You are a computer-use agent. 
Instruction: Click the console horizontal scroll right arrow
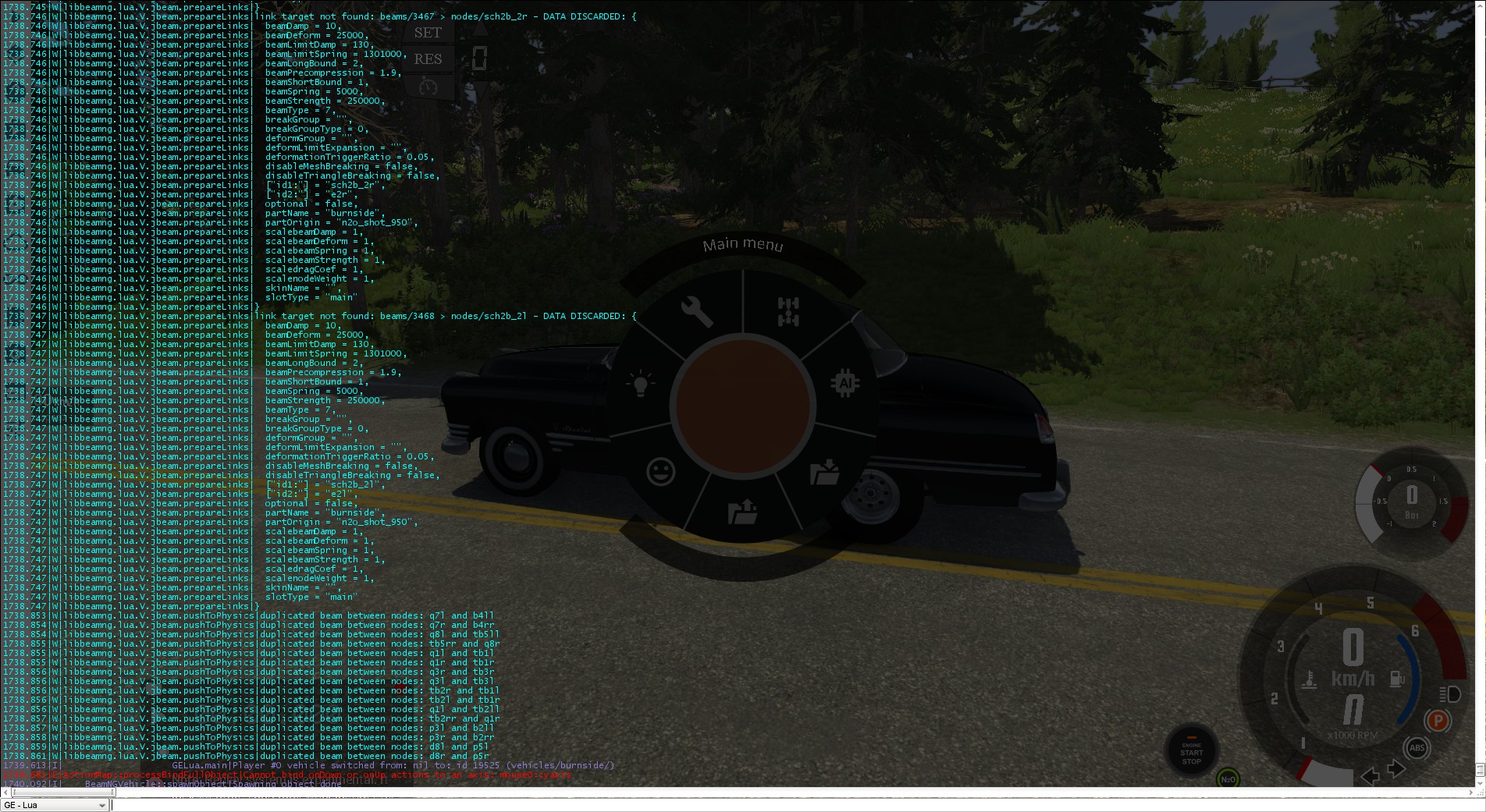pyautogui.click(x=1472, y=792)
